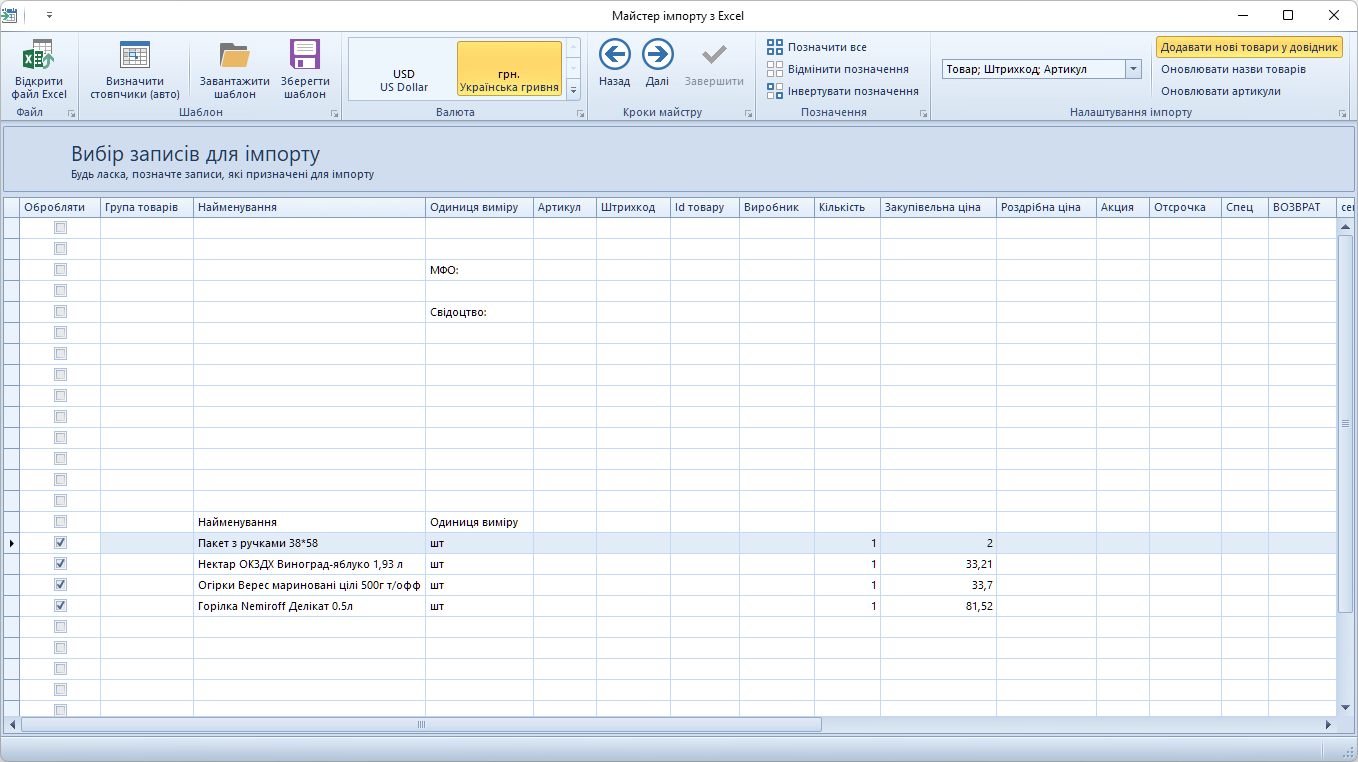
Task: Expand the currency gallery list
Action: click(573, 90)
